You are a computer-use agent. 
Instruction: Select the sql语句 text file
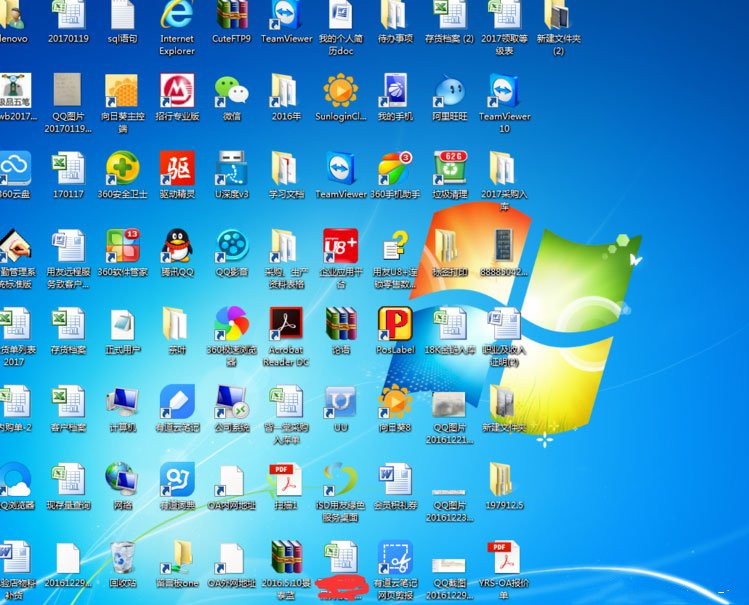click(123, 22)
